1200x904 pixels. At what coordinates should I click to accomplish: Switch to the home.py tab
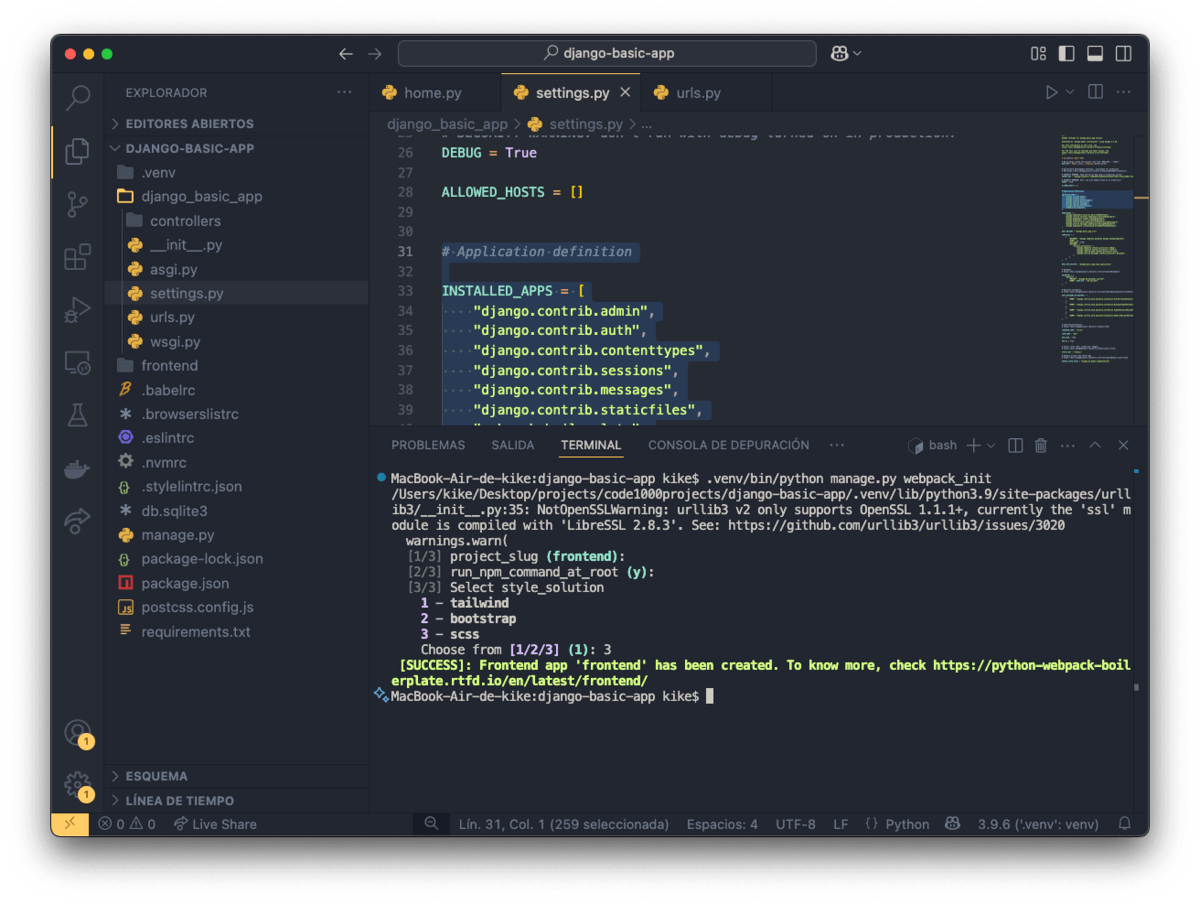(x=434, y=92)
